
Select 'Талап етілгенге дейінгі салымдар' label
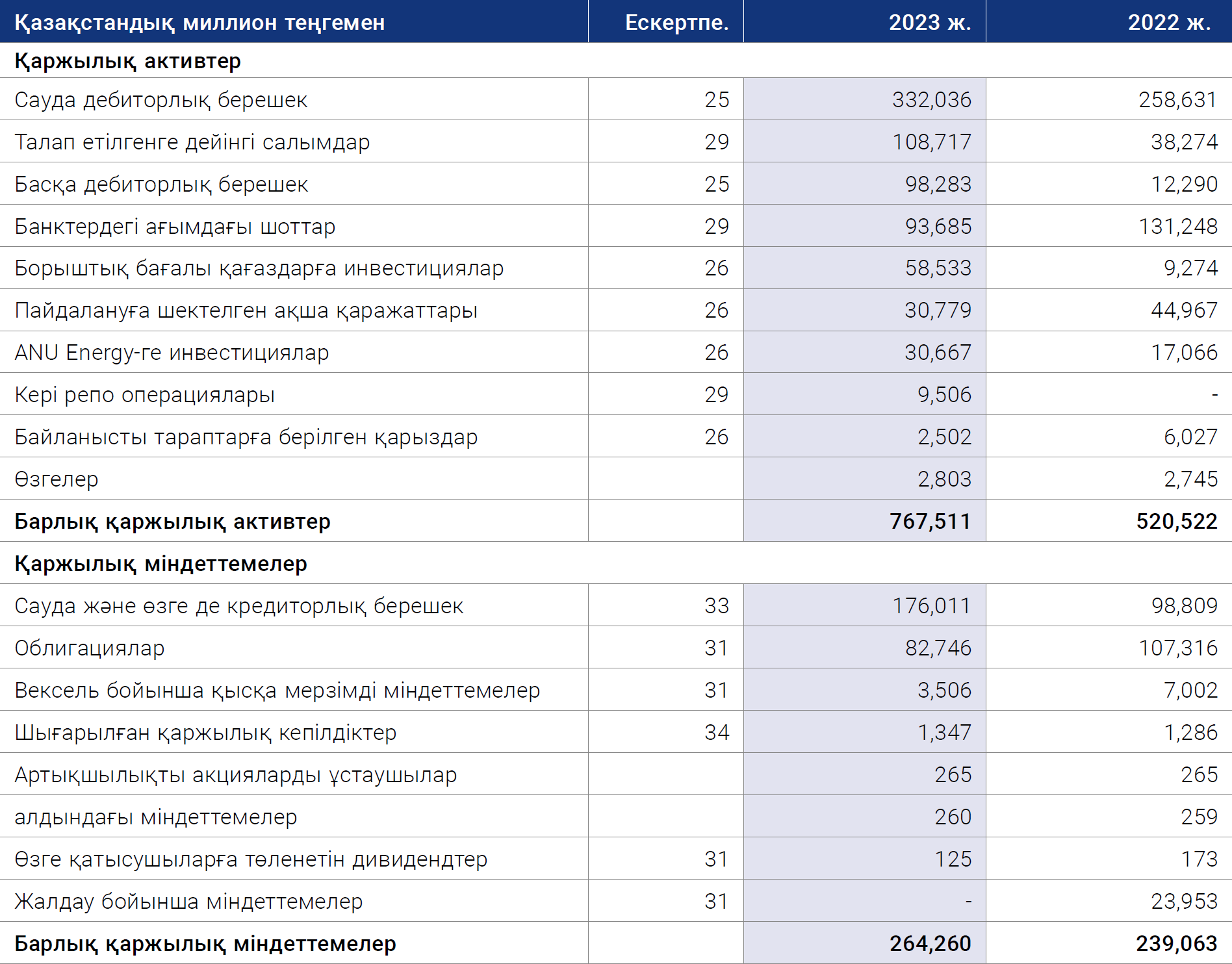pyautogui.click(x=192, y=142)
